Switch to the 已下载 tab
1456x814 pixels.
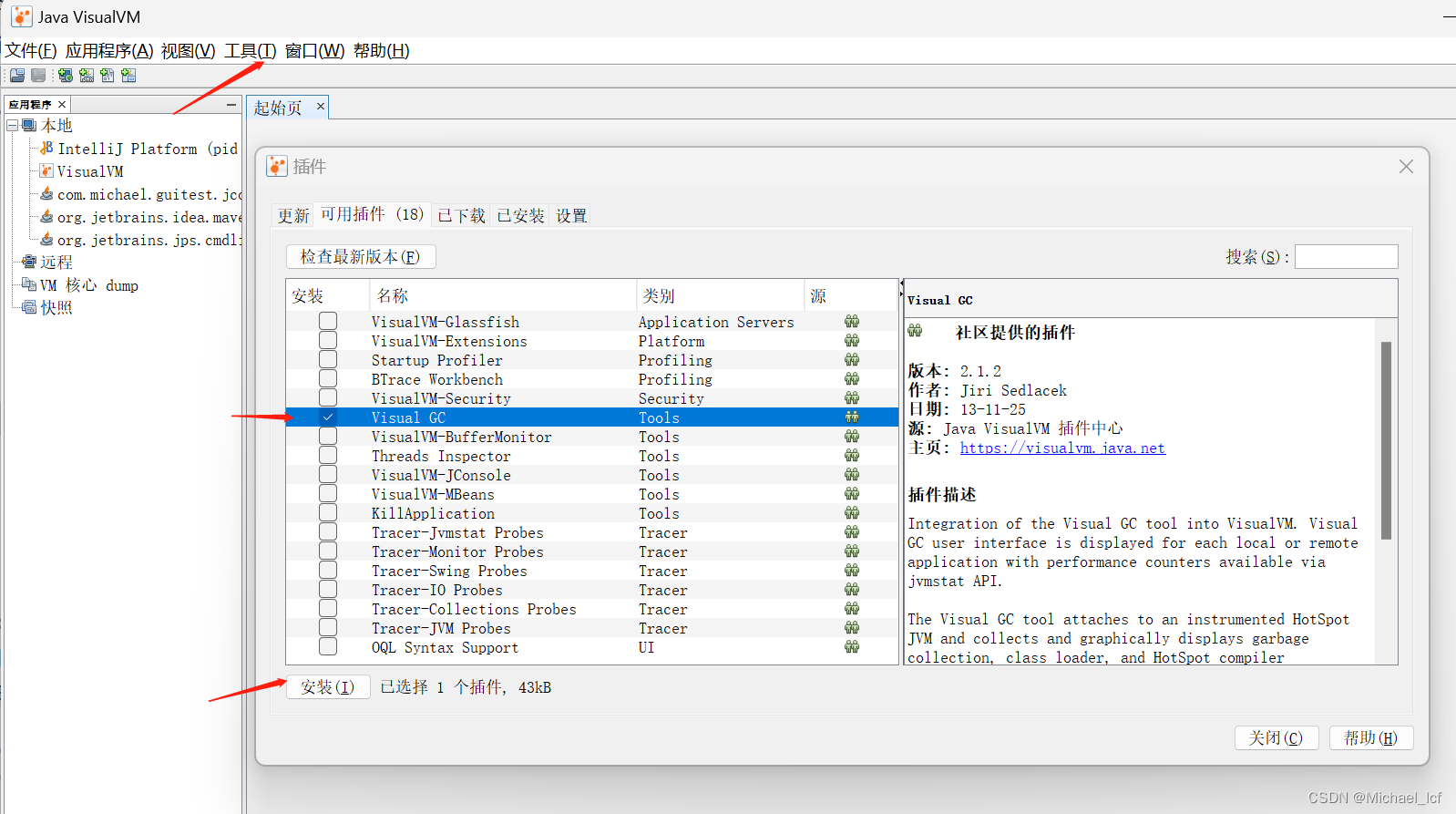tap(462, 215)
